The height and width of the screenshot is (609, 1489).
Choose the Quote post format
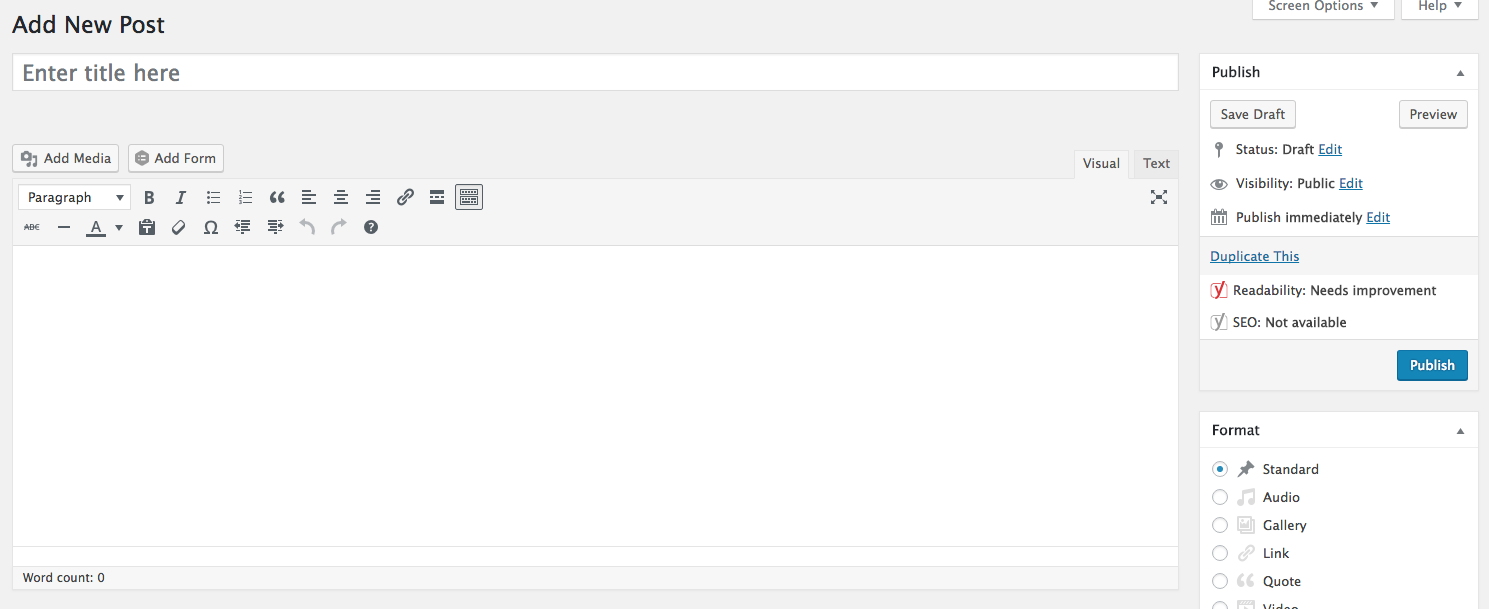[1220, 581]
